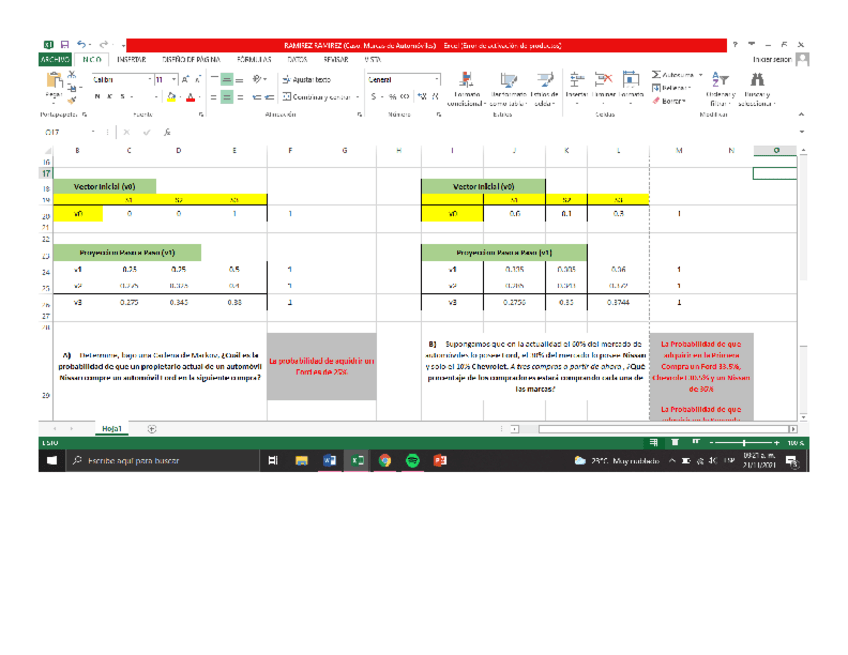Enable center horizontal alignment
The width and height of the screenshot is (848, 655).
(x=227, y=97)
